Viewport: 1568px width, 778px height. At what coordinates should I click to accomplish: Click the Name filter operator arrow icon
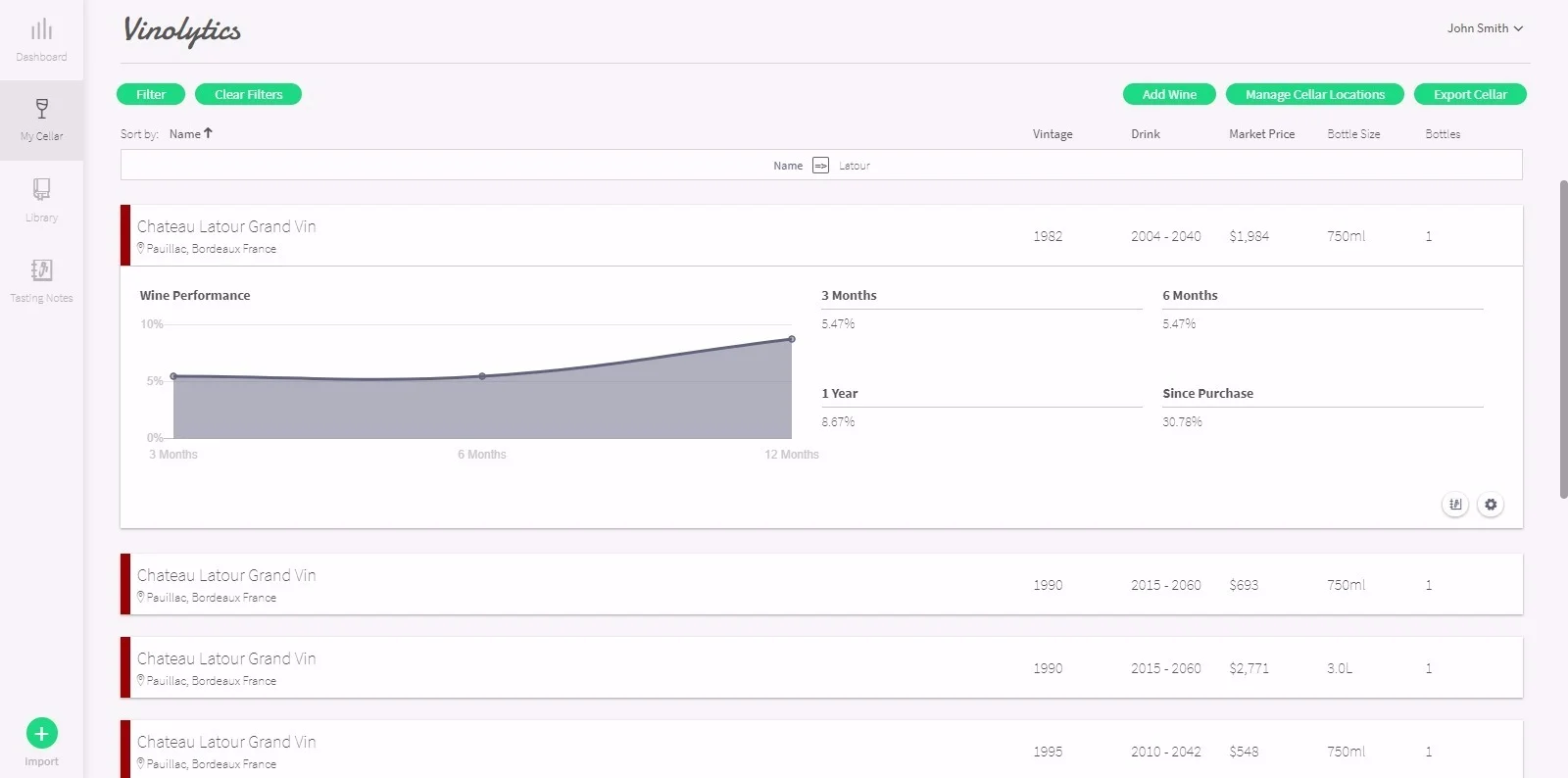point(820,166)
